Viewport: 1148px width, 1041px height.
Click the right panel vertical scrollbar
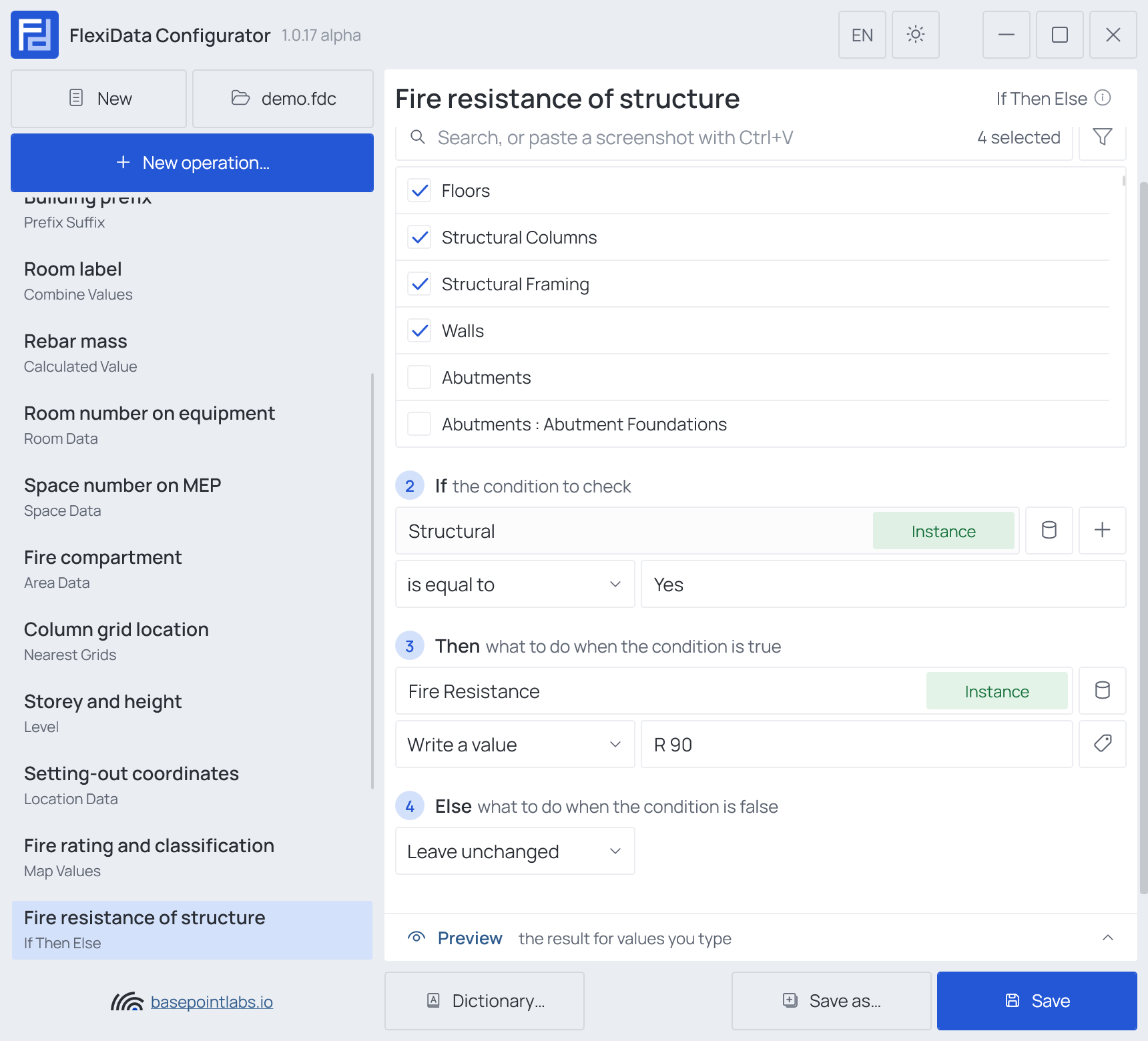(x=1143, y=537)
